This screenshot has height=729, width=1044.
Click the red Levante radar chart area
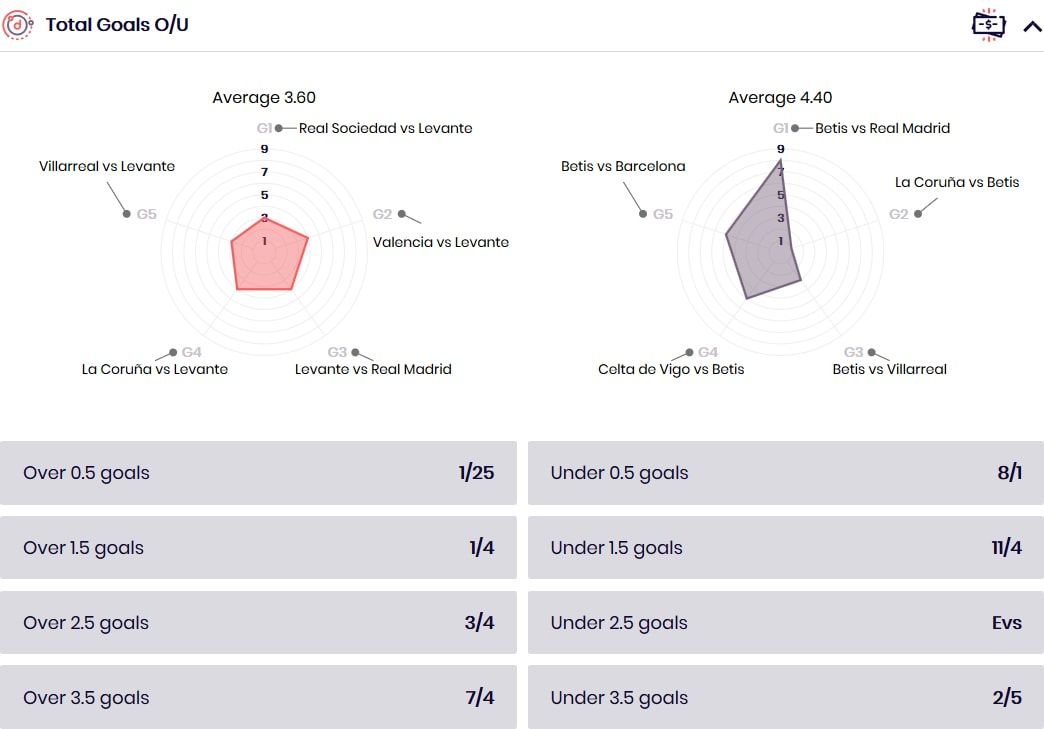pos(267,256)
